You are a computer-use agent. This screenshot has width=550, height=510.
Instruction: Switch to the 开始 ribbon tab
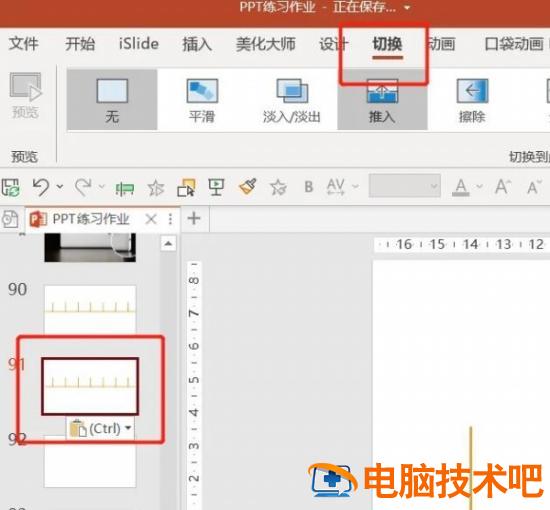[80, 44]
